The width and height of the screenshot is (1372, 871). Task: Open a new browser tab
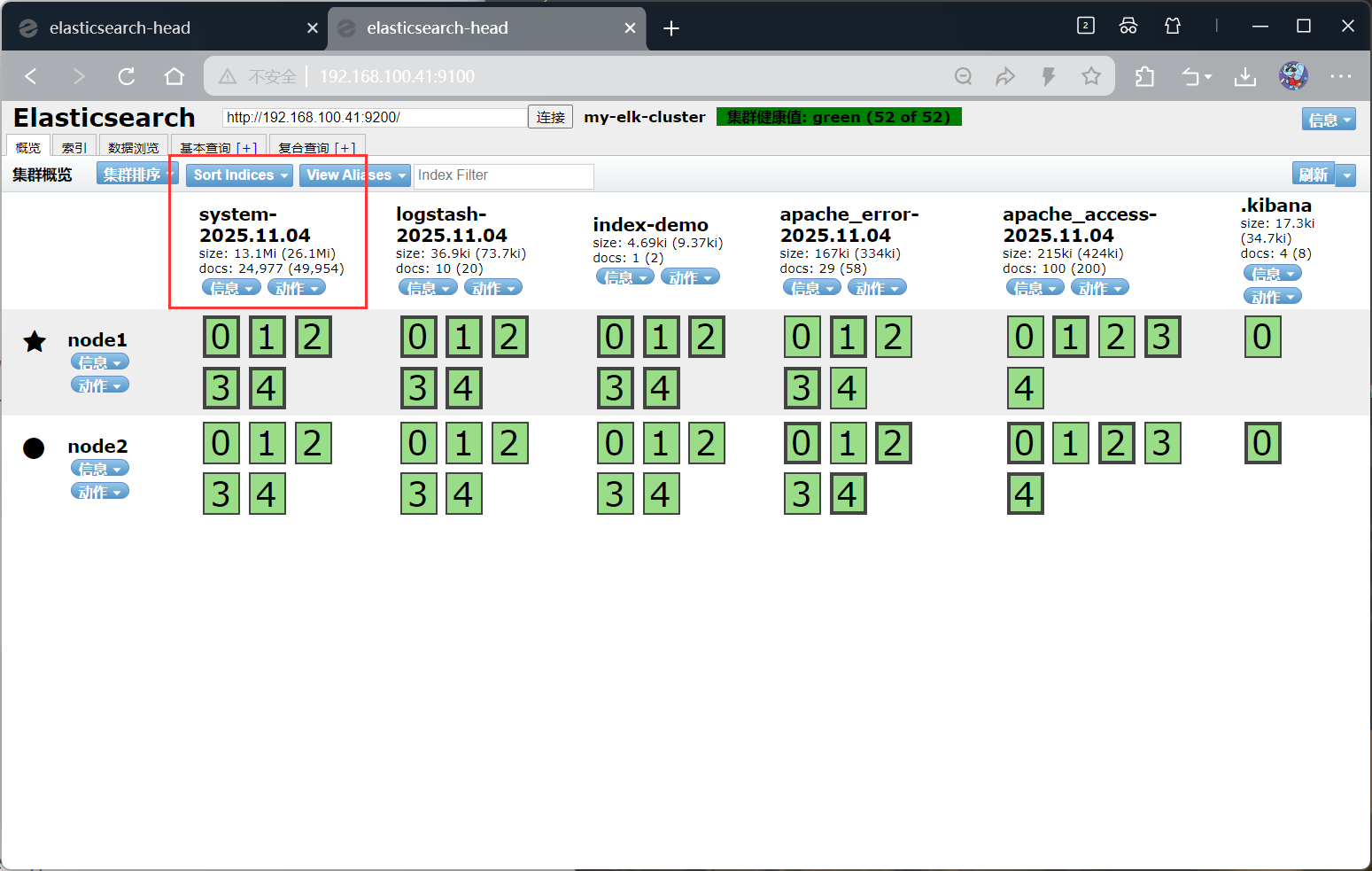(671, 28)
